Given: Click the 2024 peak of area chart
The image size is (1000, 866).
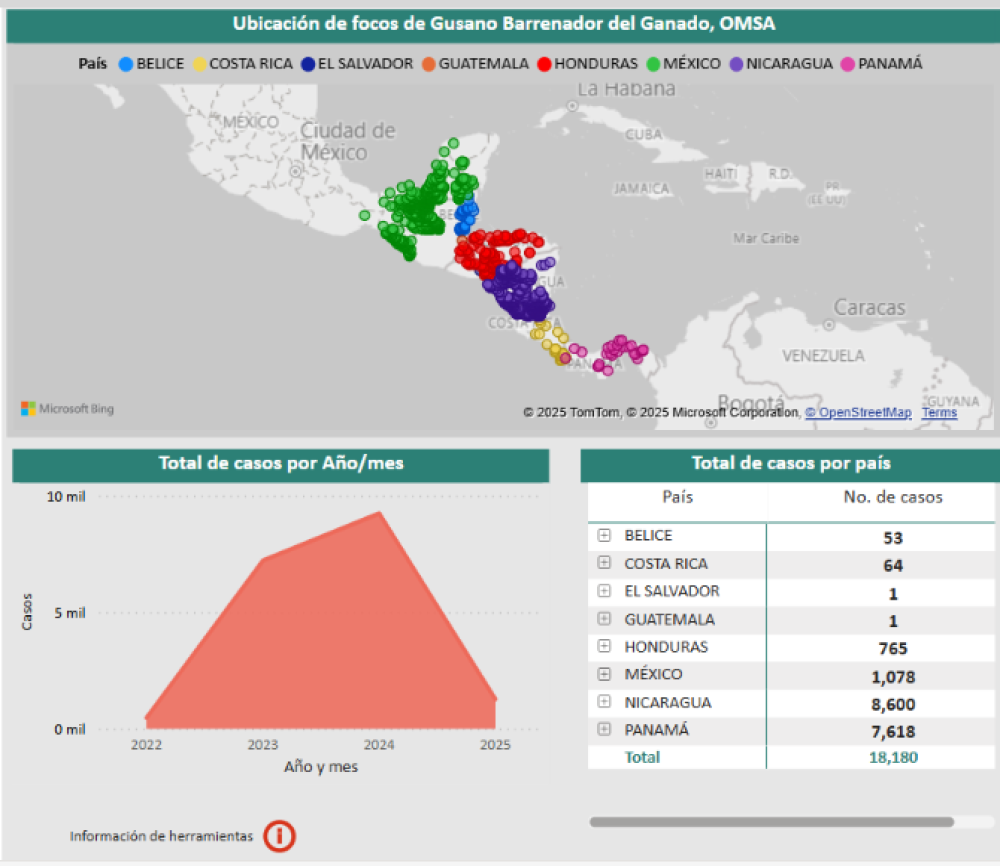Looking at the screenshot, I should point(379,514).
